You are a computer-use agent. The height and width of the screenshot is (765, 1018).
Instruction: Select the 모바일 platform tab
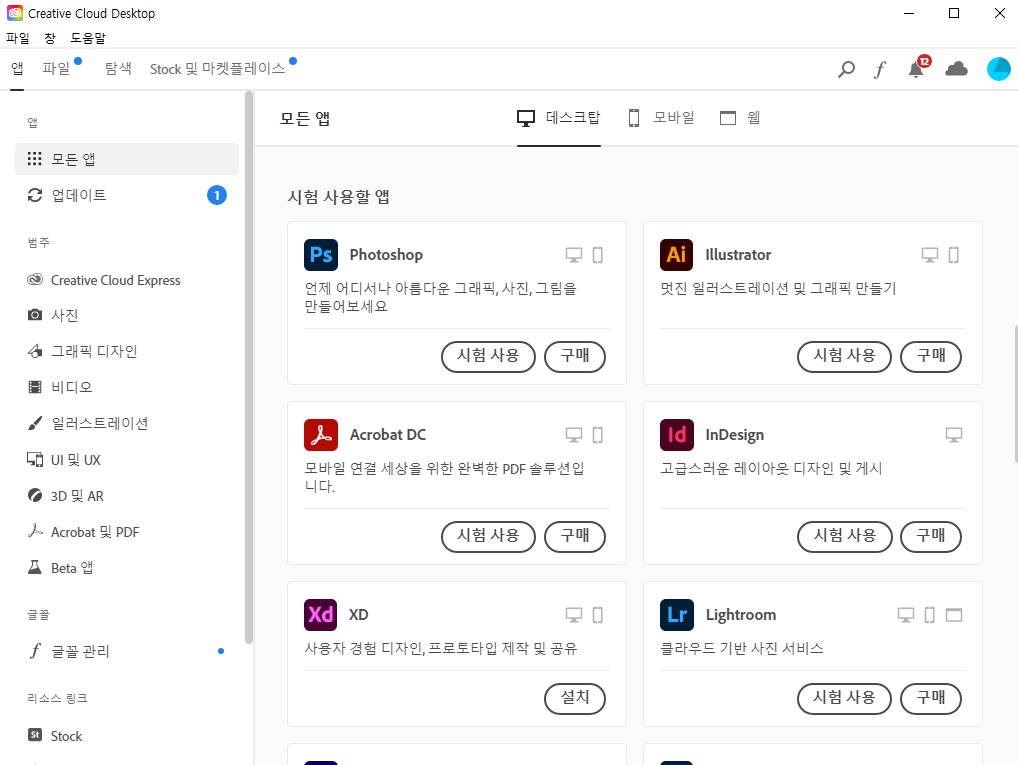pyautogui.click(x=662, y=118)
